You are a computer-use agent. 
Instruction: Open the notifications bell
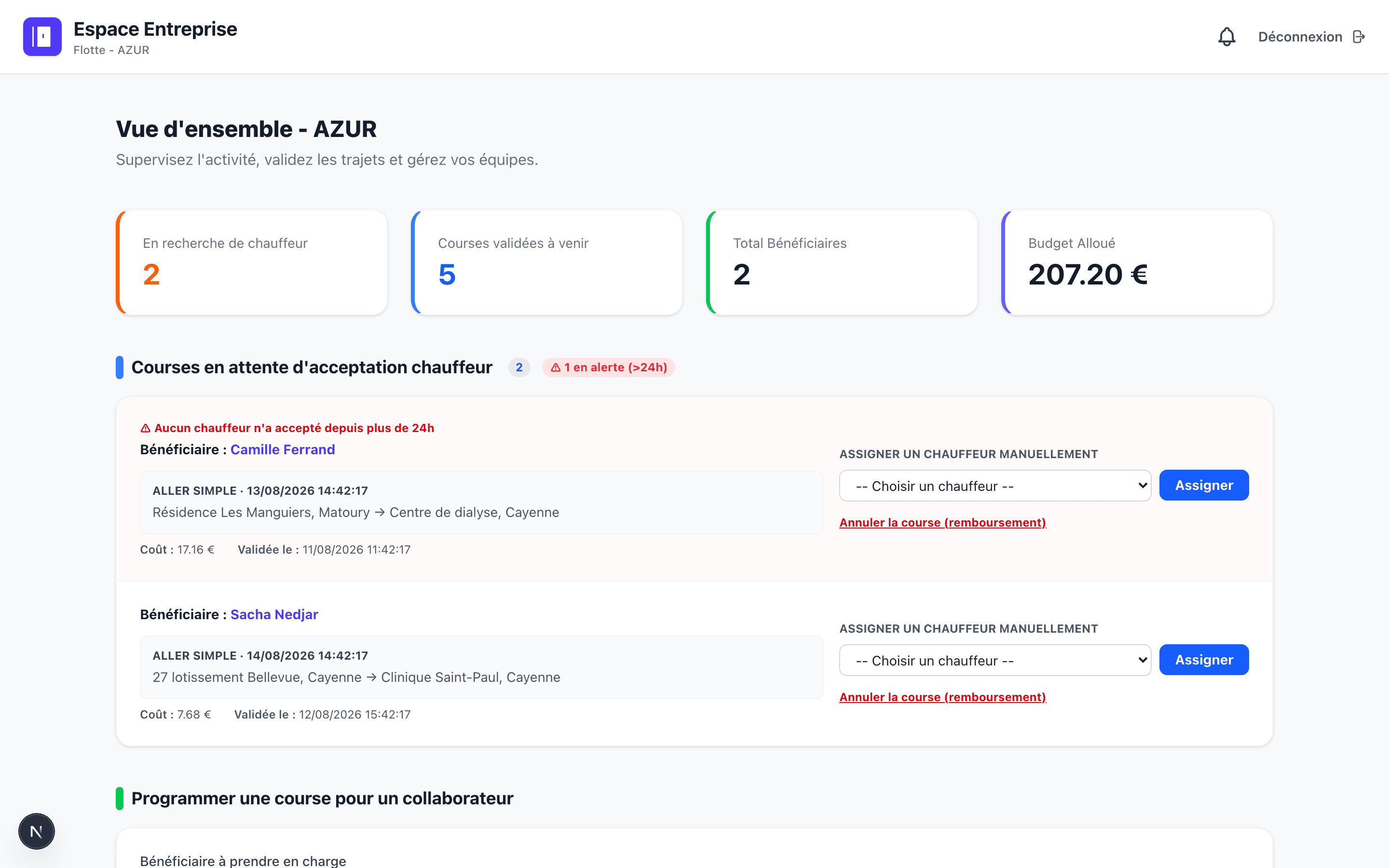pyautogui.click(x=1226, y=37)
